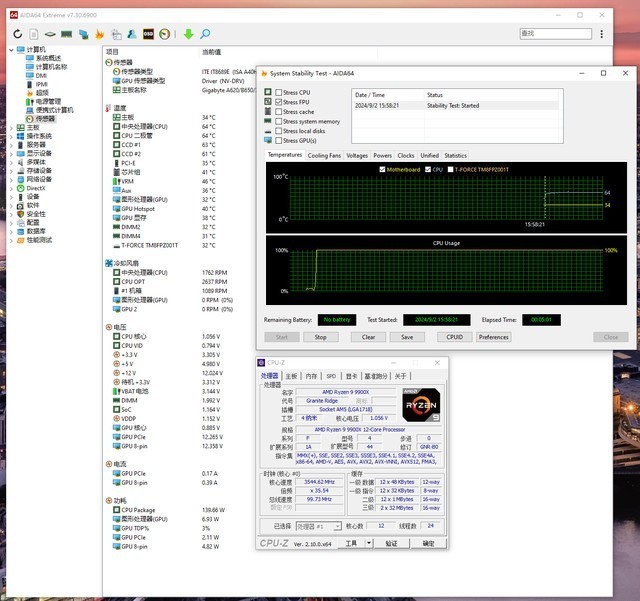Expand the 操作系统 tree node

(11, 136)
